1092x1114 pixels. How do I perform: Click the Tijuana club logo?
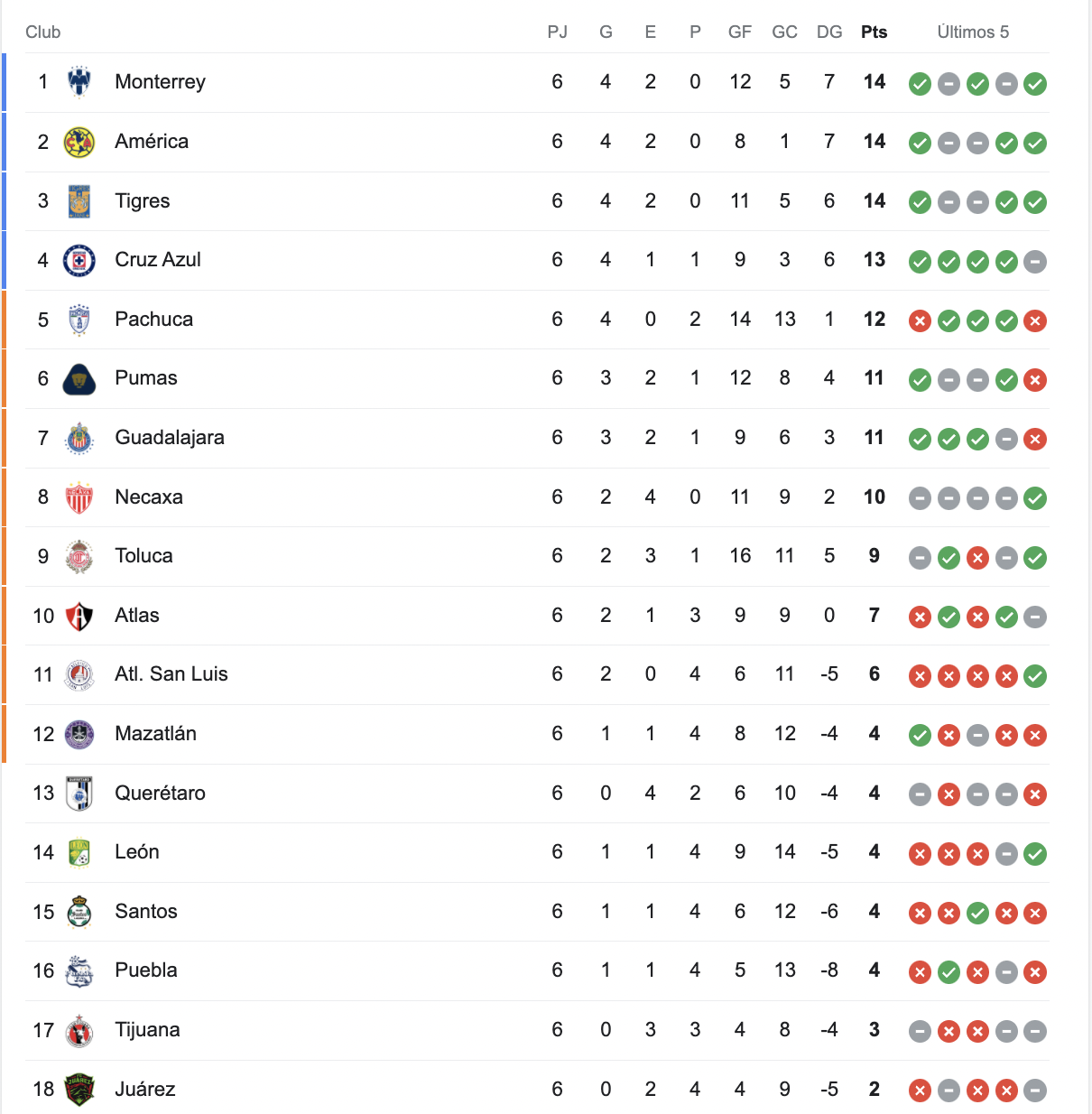[x=79, y=1031]
